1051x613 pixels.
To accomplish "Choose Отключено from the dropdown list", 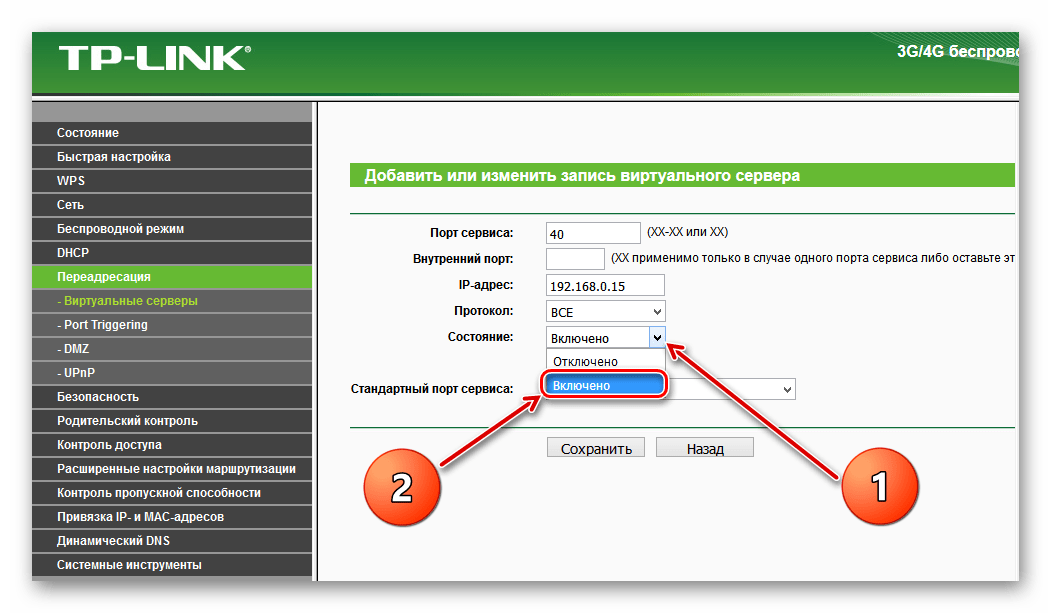I will (586, 361).
